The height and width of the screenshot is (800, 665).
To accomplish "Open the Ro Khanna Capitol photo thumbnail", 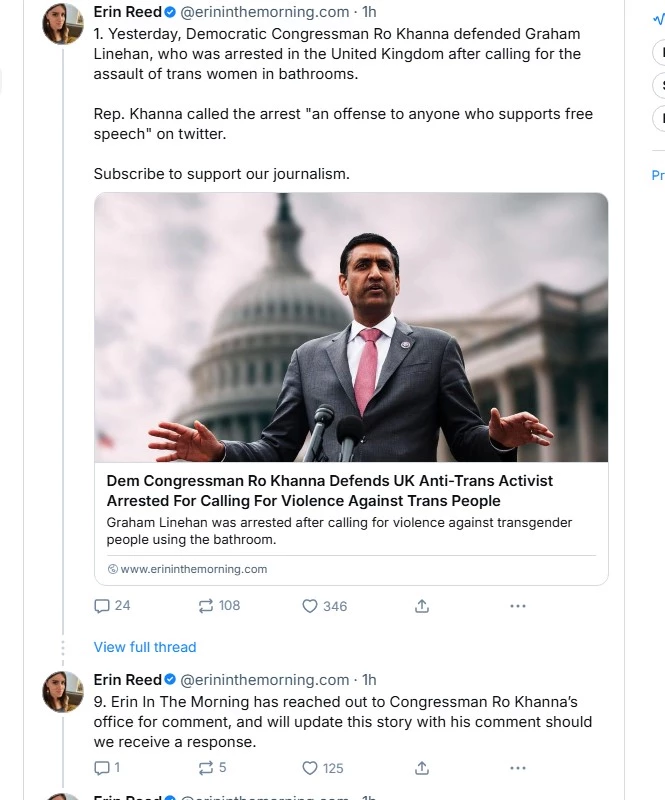I will pos(351,327).
